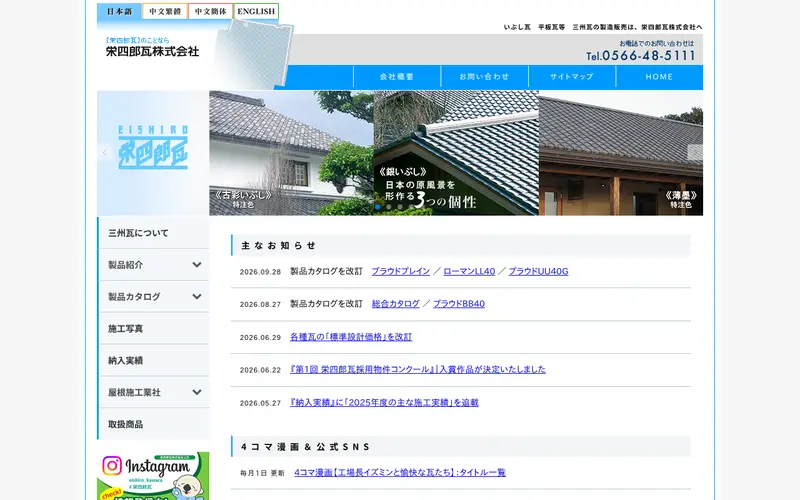Click the 毎月1日 更新 label
This screenshot has height=500, width=800.
pyautogui.click(x=262, y=473)
